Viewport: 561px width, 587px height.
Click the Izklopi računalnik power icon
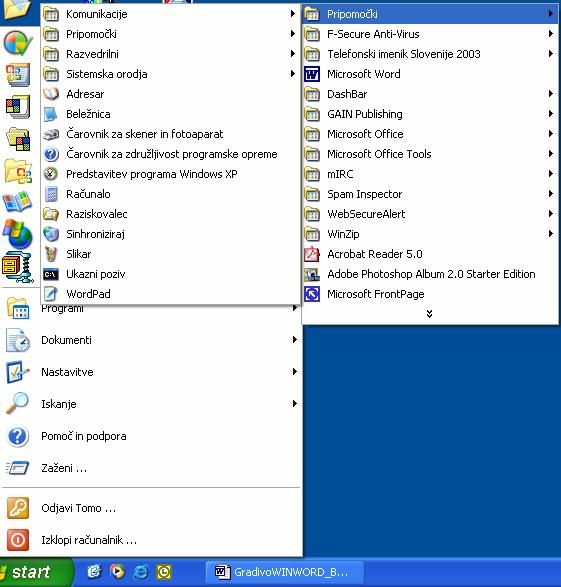(x=17, y=540)
